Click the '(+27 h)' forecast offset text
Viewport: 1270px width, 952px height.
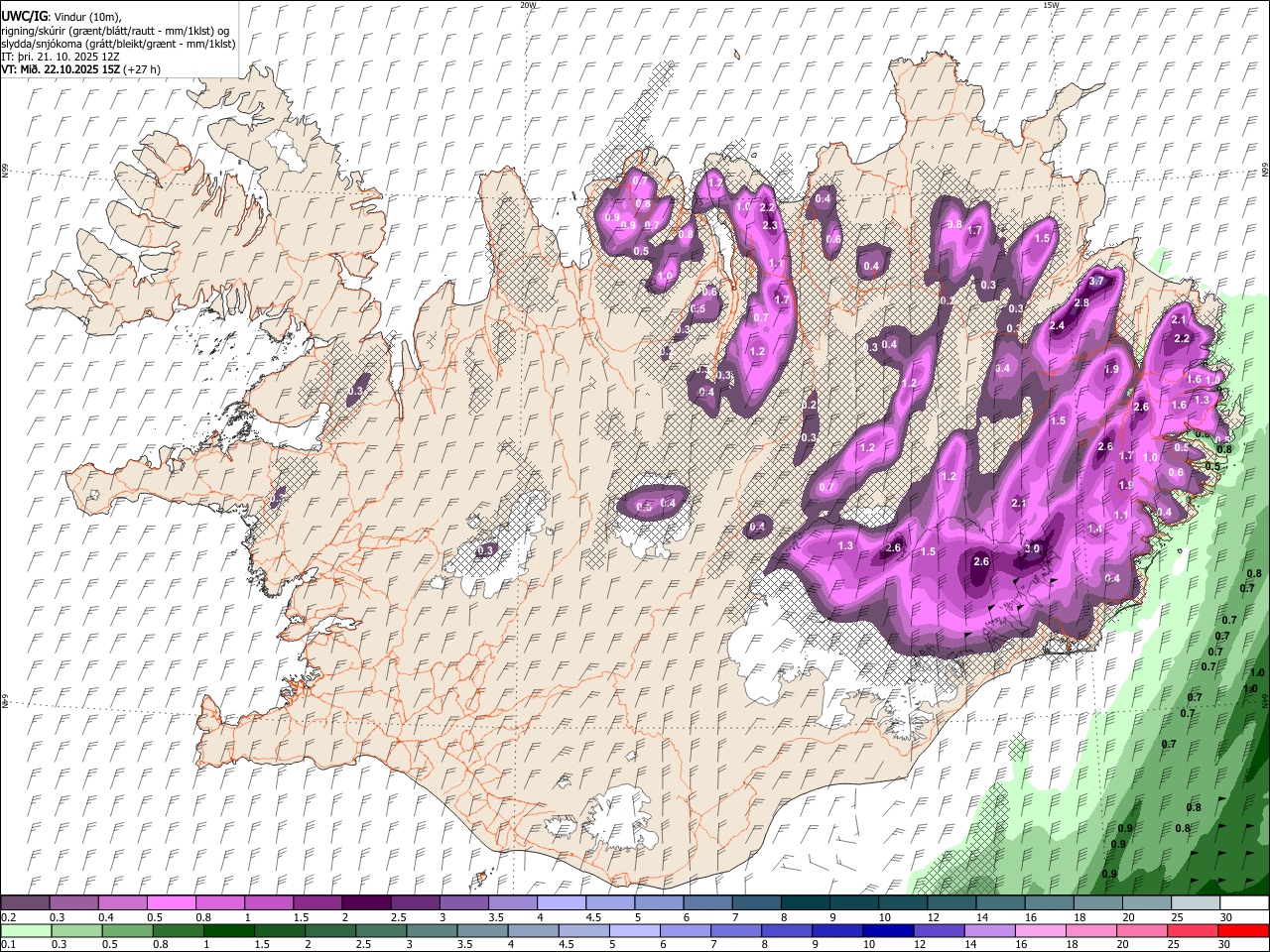[142, 69]
